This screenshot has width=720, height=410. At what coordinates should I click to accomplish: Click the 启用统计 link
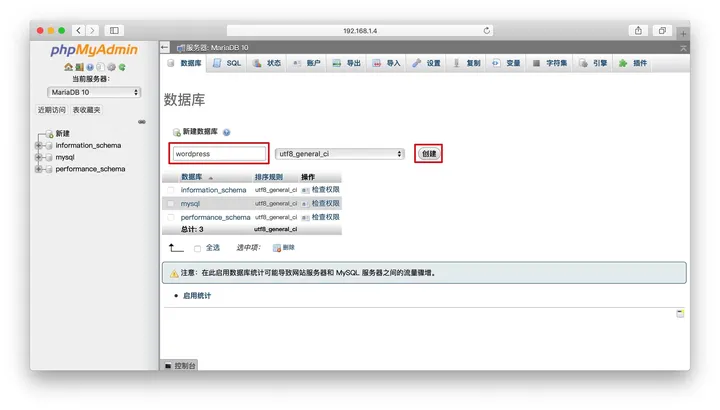[x=197, y=296]
